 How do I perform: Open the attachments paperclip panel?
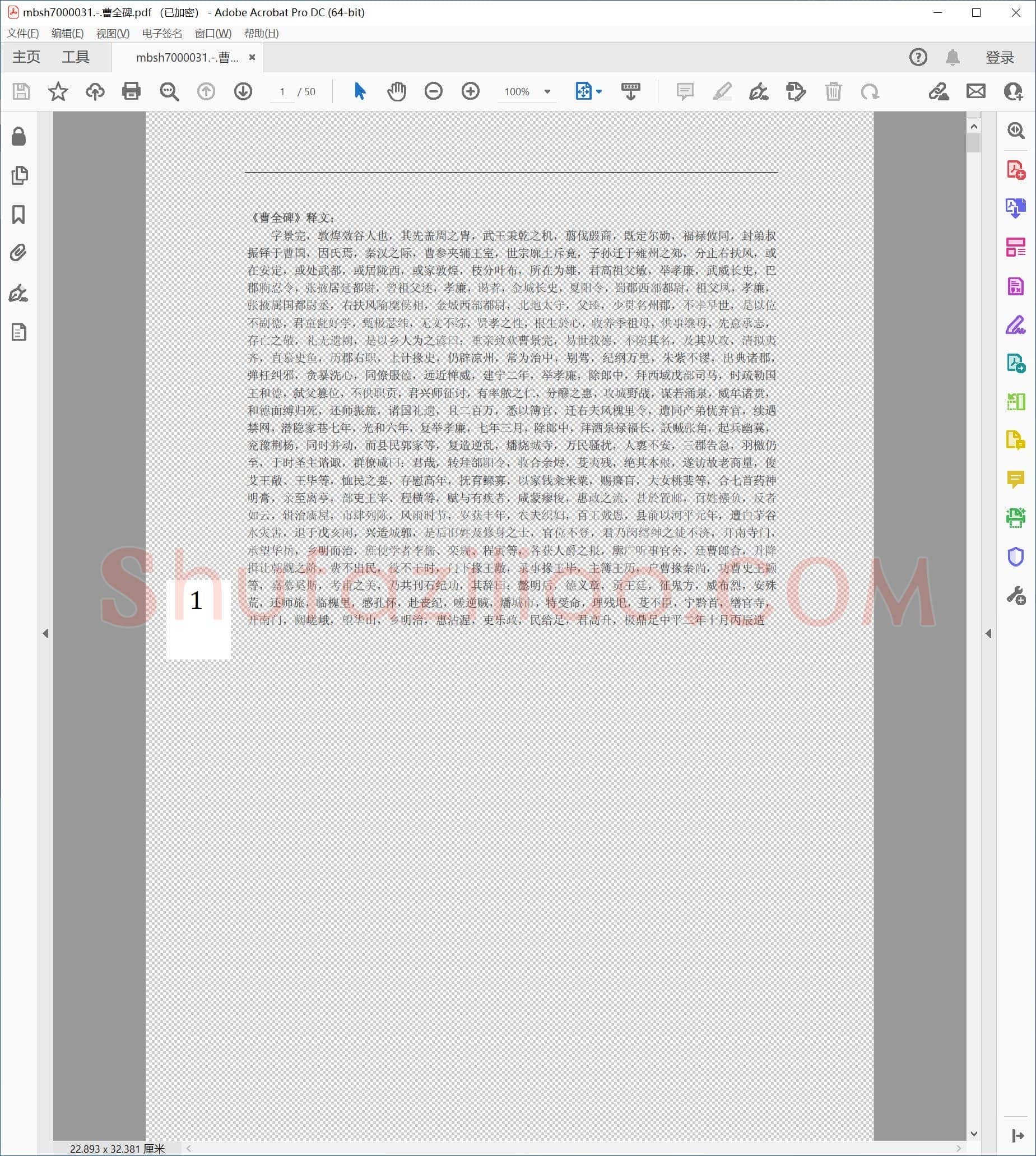19,253
